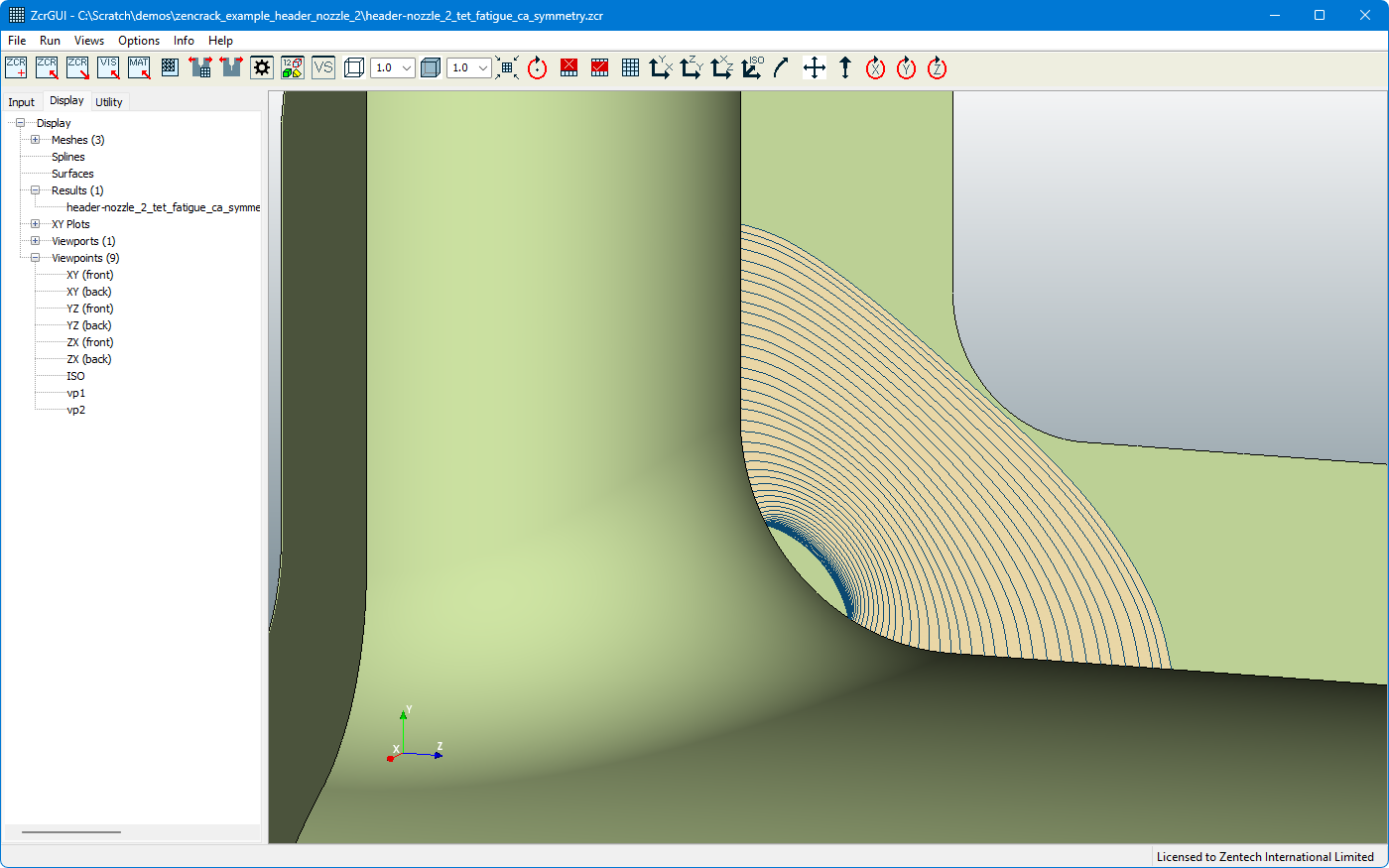Open the Views menu
Image resolution: width=1389 pixels, height=868 pixels.
[x=89, y=41]
